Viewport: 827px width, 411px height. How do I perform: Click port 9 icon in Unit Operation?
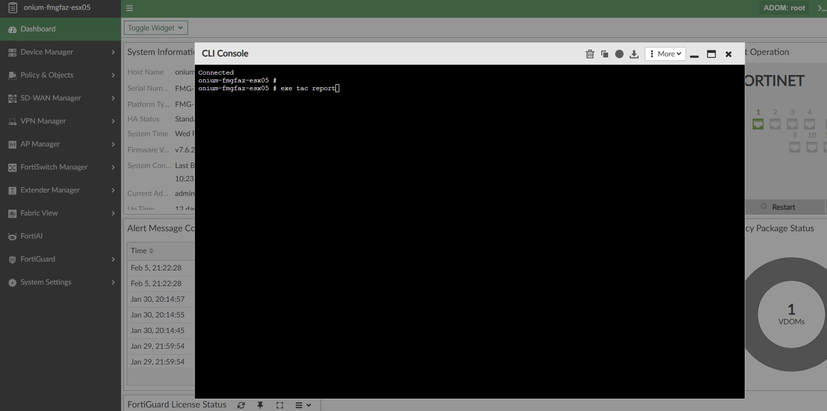coord(794,147)
